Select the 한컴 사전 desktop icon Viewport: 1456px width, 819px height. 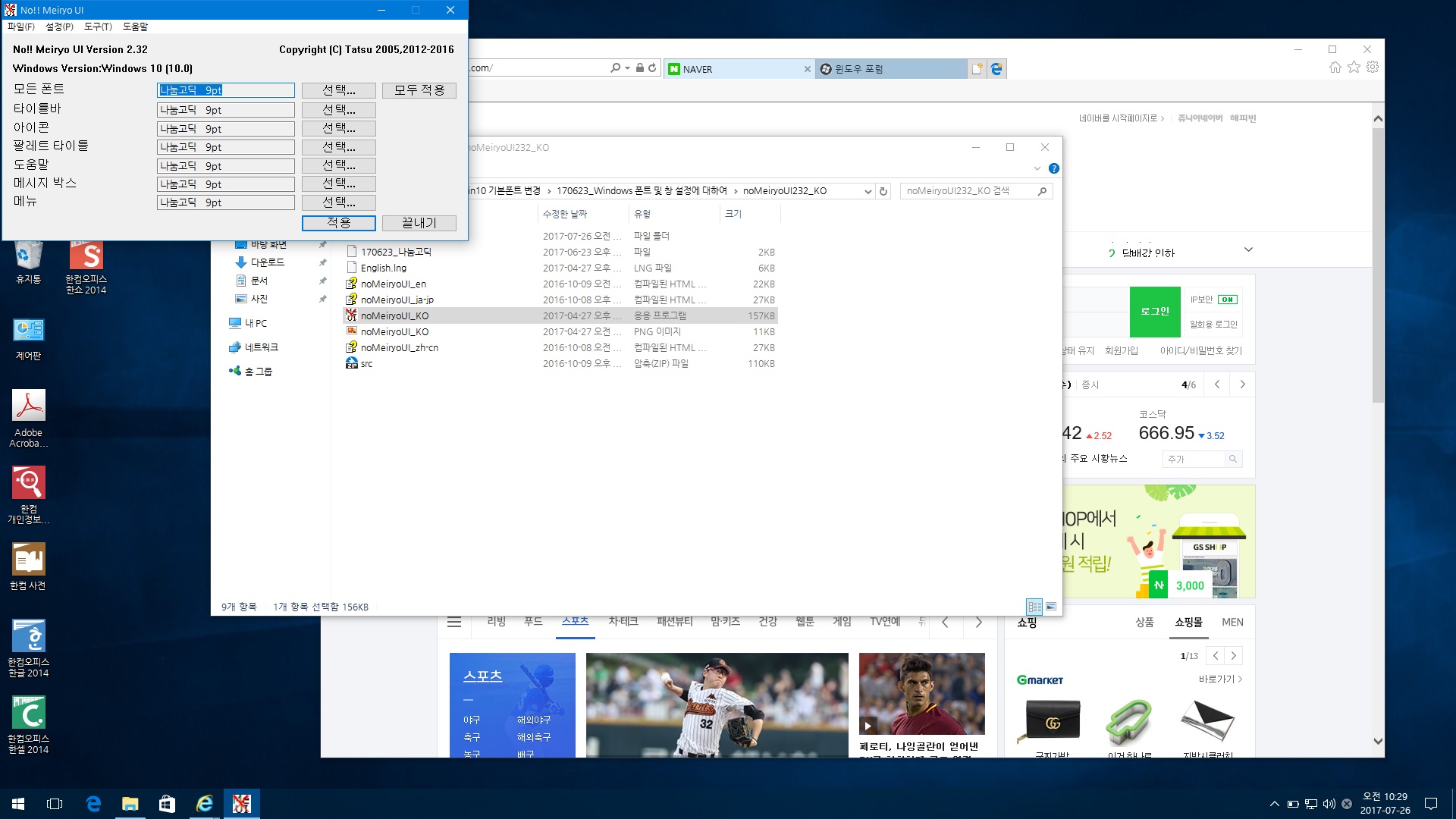(x=28, y=566)
